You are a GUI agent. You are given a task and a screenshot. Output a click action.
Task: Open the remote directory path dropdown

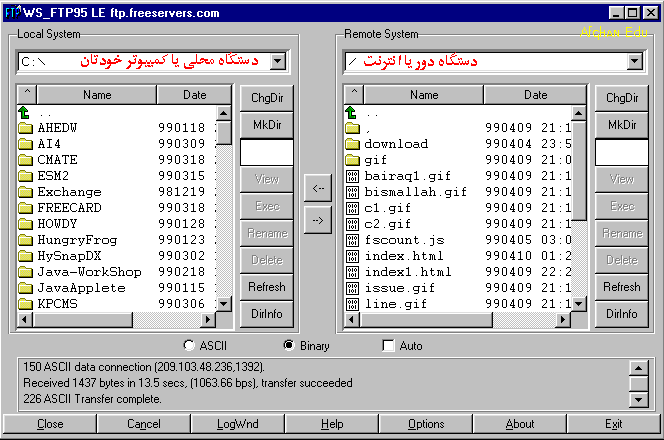pyautogui.click(x=633, y=62)
